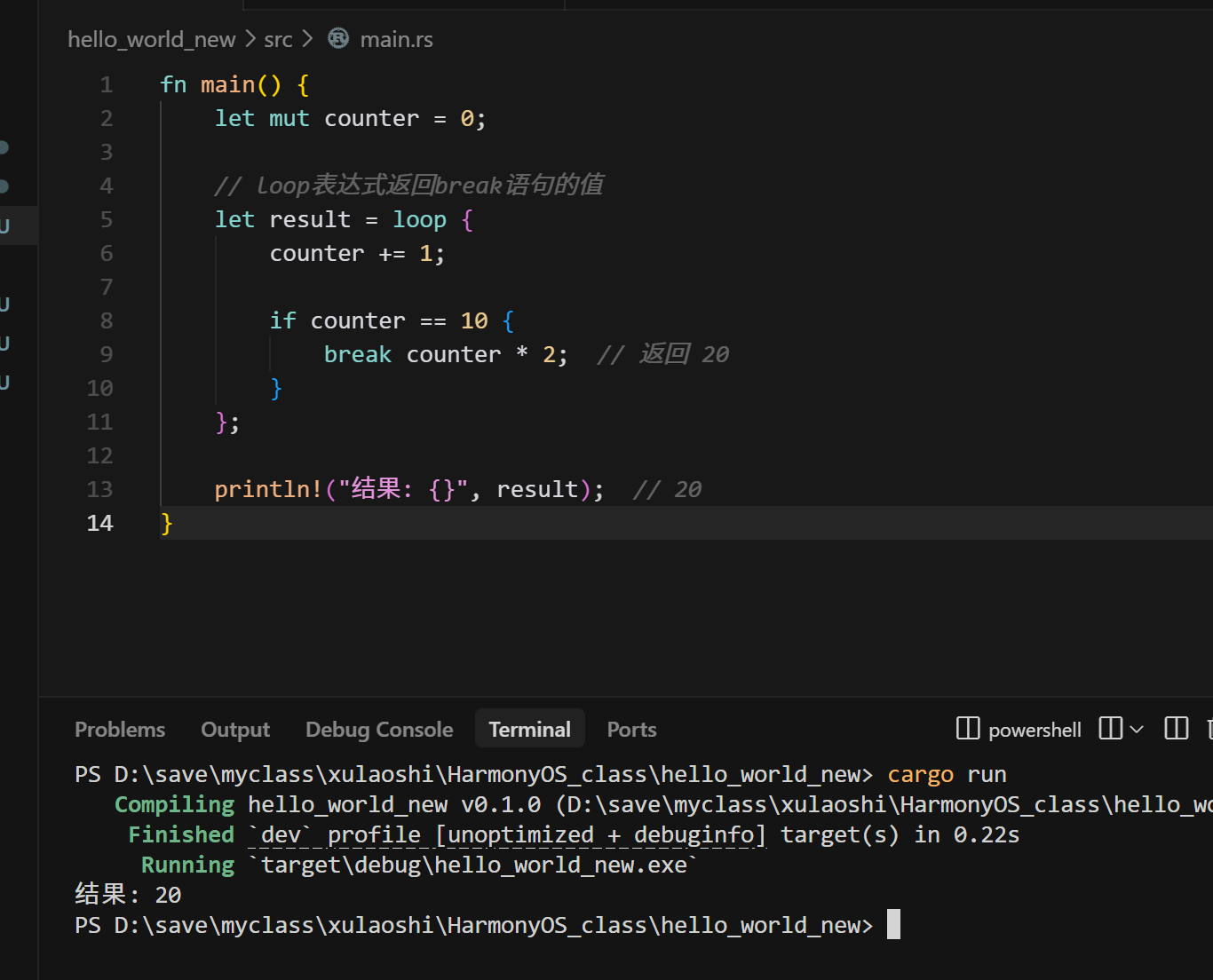Click the '// 返回 20' inline comment
1213x980 pixels.
(x=663, y=354)
